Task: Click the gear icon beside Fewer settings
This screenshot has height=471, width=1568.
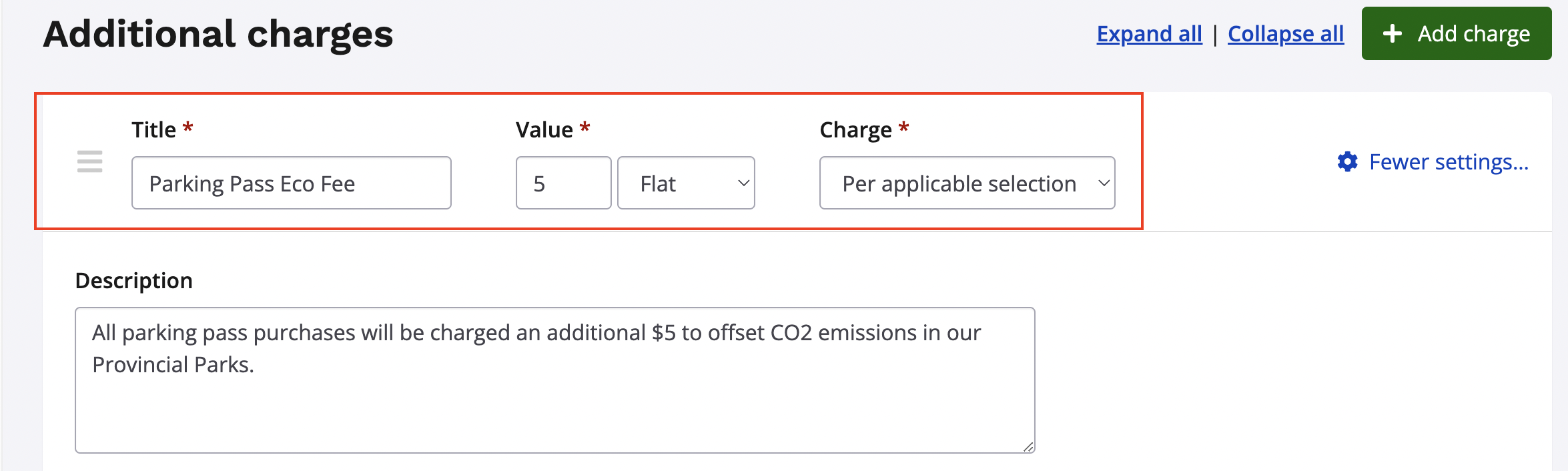Action: (x=1347, y=161)
